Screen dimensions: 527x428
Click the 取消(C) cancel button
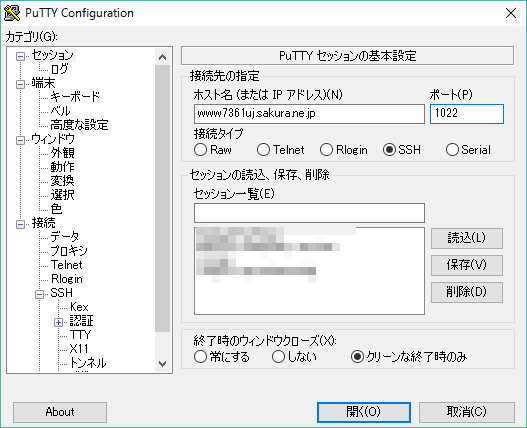click(467, 412)
